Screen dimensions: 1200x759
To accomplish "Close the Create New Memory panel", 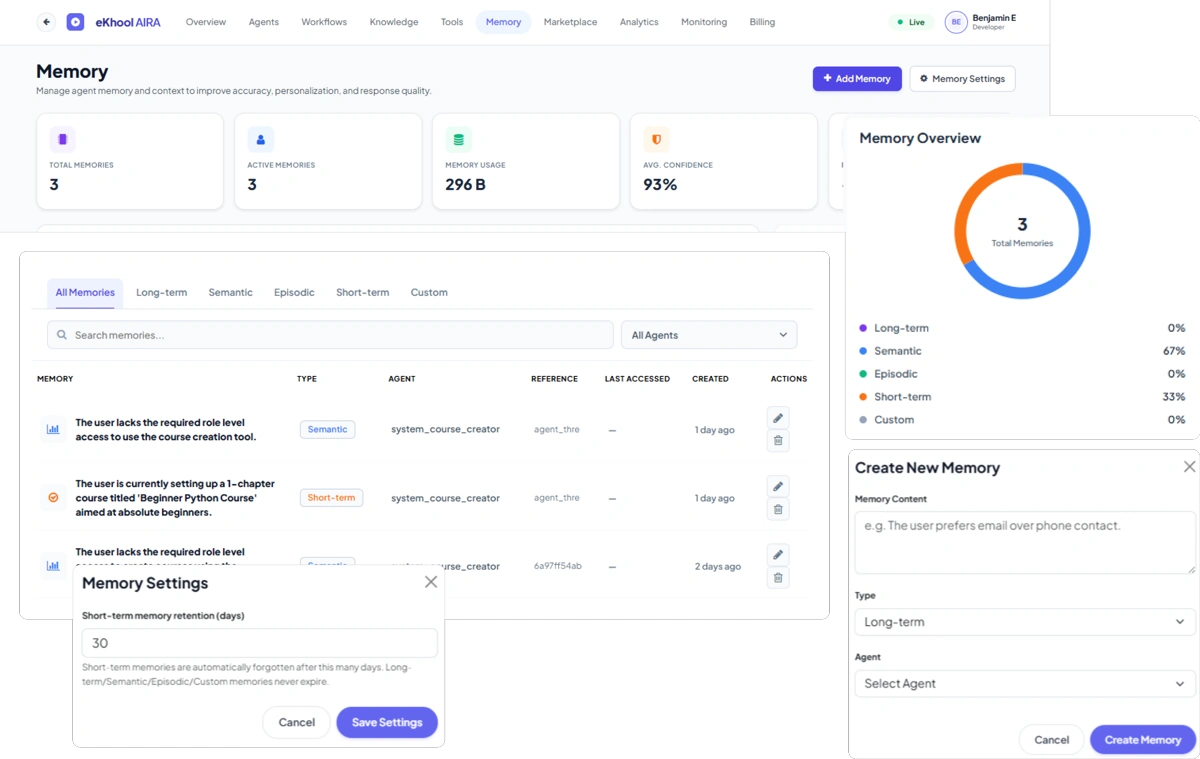I will pyautogui.click(x=1189, y=467).
